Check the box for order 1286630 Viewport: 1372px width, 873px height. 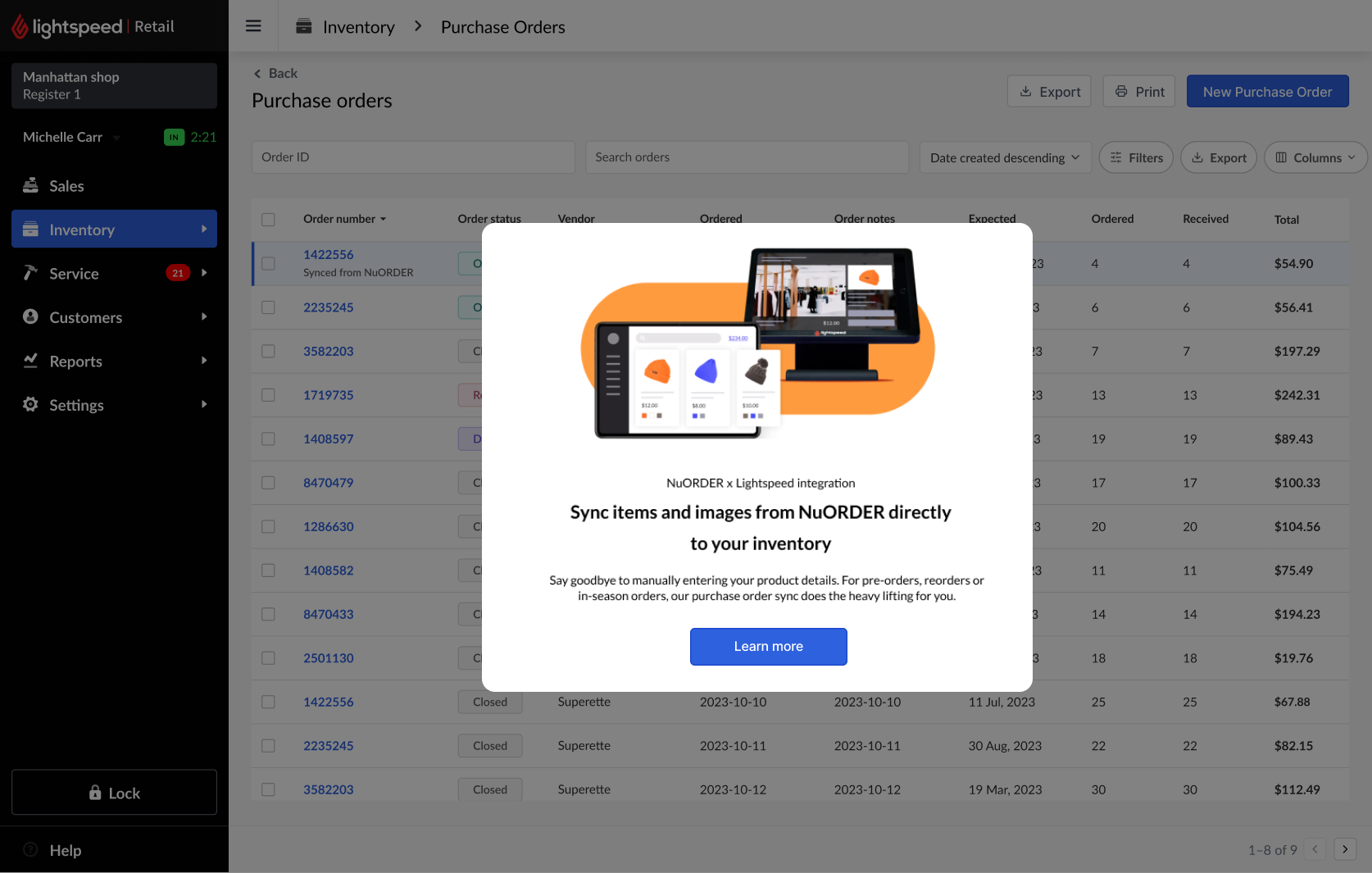(268, 526)
